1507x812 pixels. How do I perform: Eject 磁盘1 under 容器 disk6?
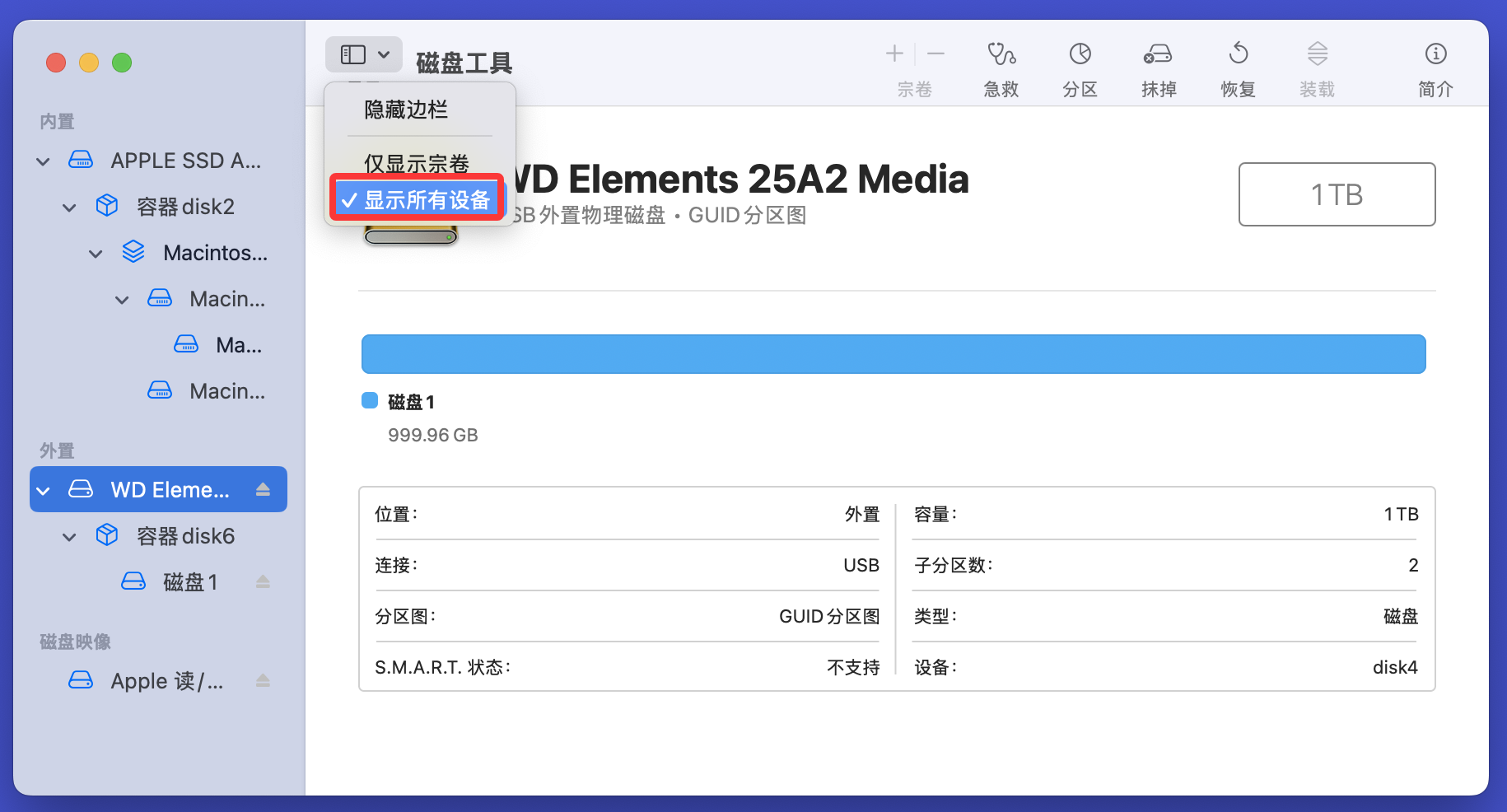tap(263, 581)
